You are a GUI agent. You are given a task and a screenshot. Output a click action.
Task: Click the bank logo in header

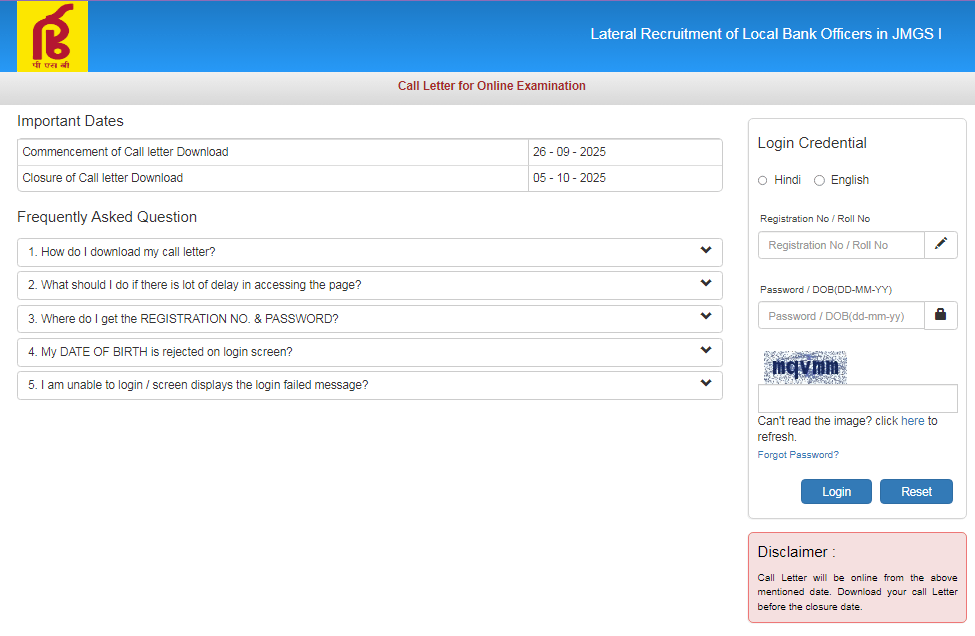click(x=52, y=37)
